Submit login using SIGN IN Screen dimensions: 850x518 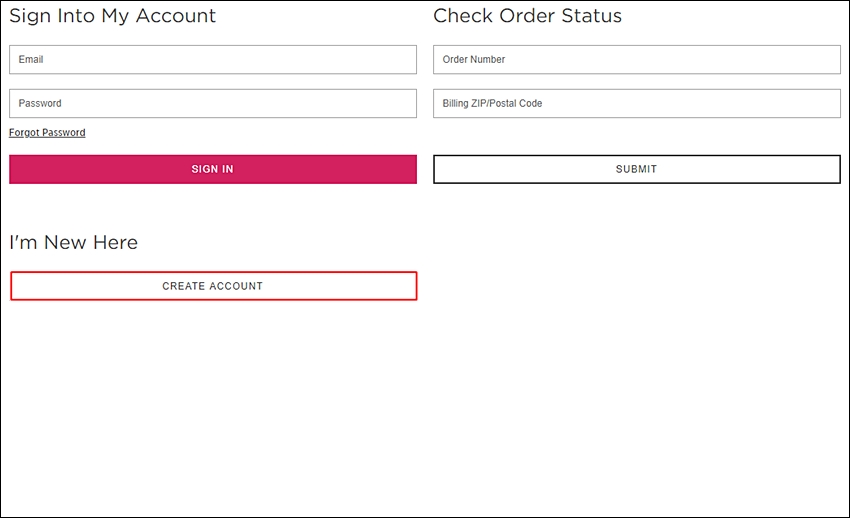click(212, 169)
